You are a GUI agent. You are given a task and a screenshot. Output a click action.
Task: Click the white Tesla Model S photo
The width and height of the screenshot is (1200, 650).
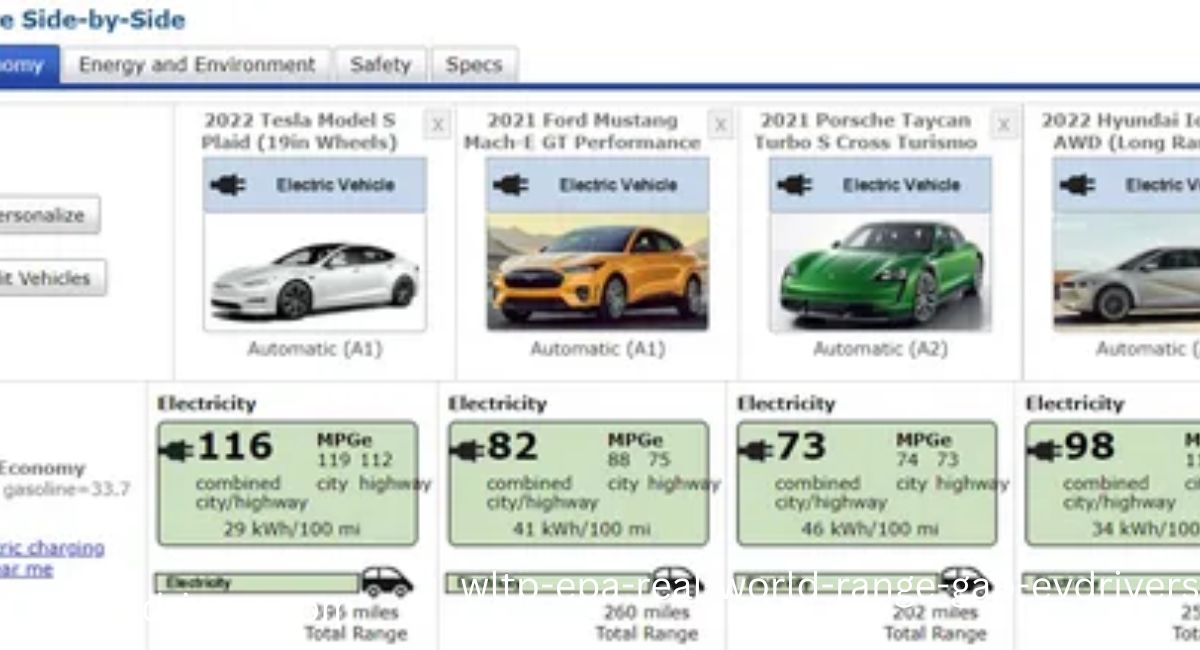coord(314,271)
